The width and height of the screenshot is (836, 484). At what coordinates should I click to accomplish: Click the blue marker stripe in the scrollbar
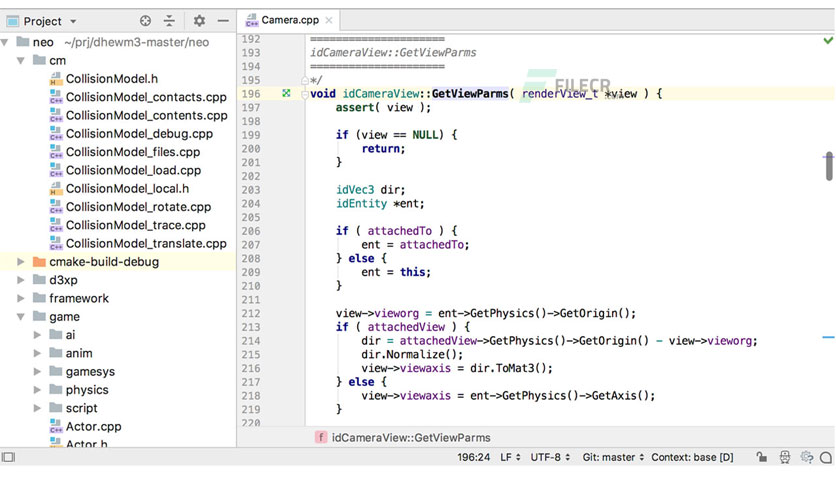tap(828, 337)
